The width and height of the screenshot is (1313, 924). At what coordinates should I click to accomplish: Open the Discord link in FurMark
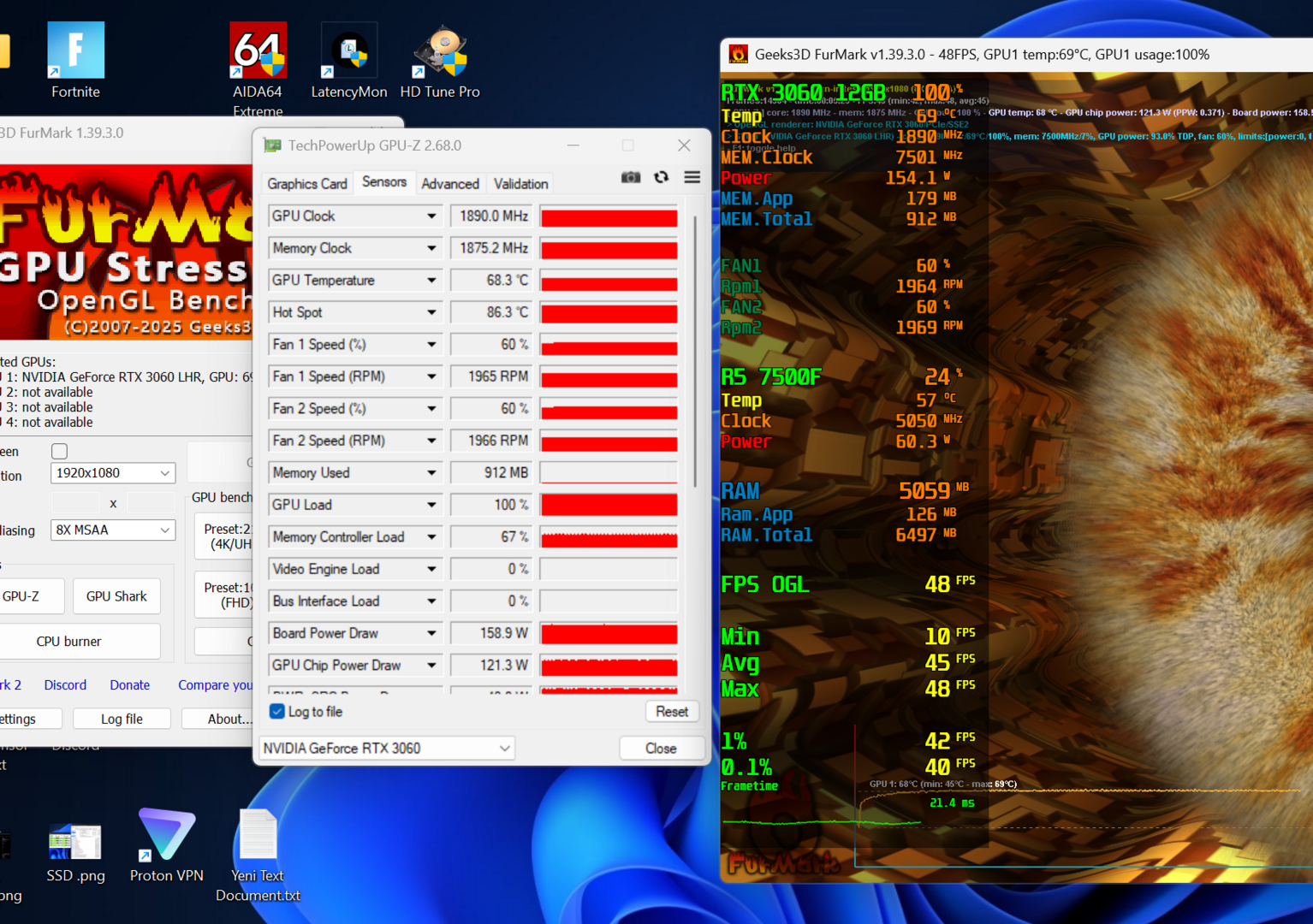[x=65, y=684]
